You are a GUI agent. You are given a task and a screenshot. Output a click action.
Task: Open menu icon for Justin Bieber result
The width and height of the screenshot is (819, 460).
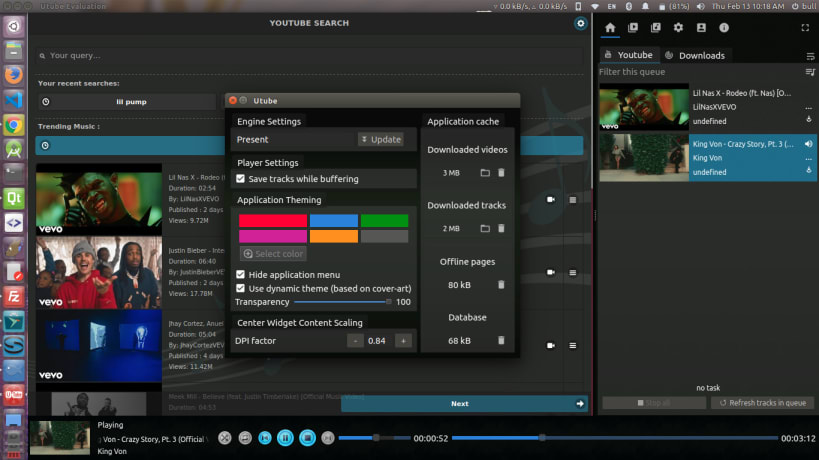click(x=572, y=273)
